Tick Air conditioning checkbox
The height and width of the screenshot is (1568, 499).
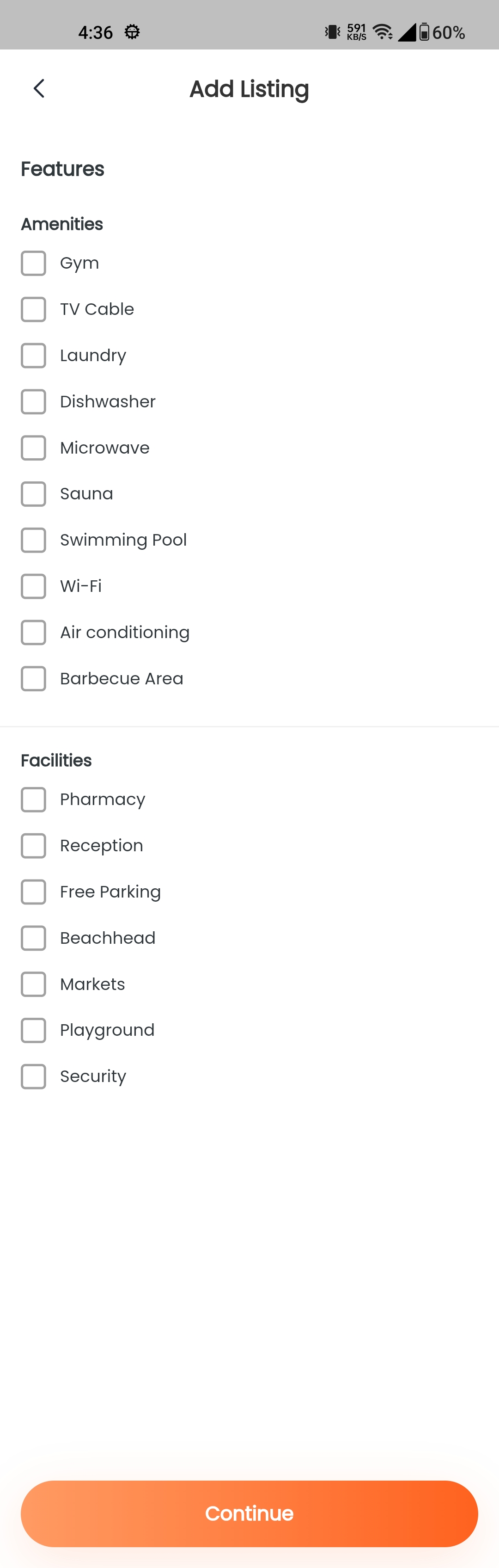tap(33, 633)
